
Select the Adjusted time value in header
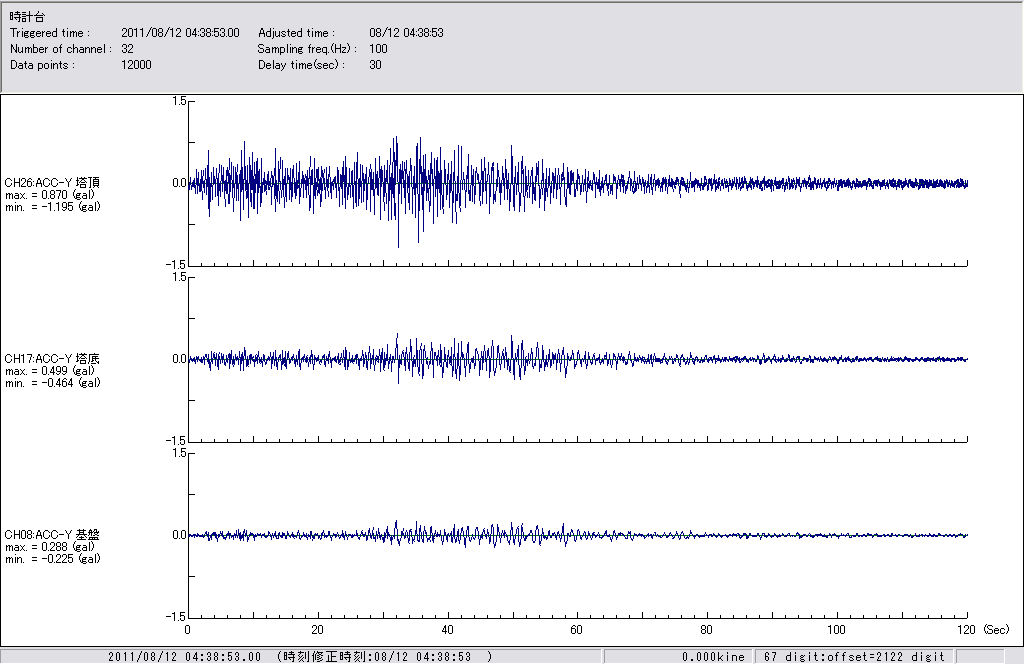pyautogui.click(x=406, y=33)
